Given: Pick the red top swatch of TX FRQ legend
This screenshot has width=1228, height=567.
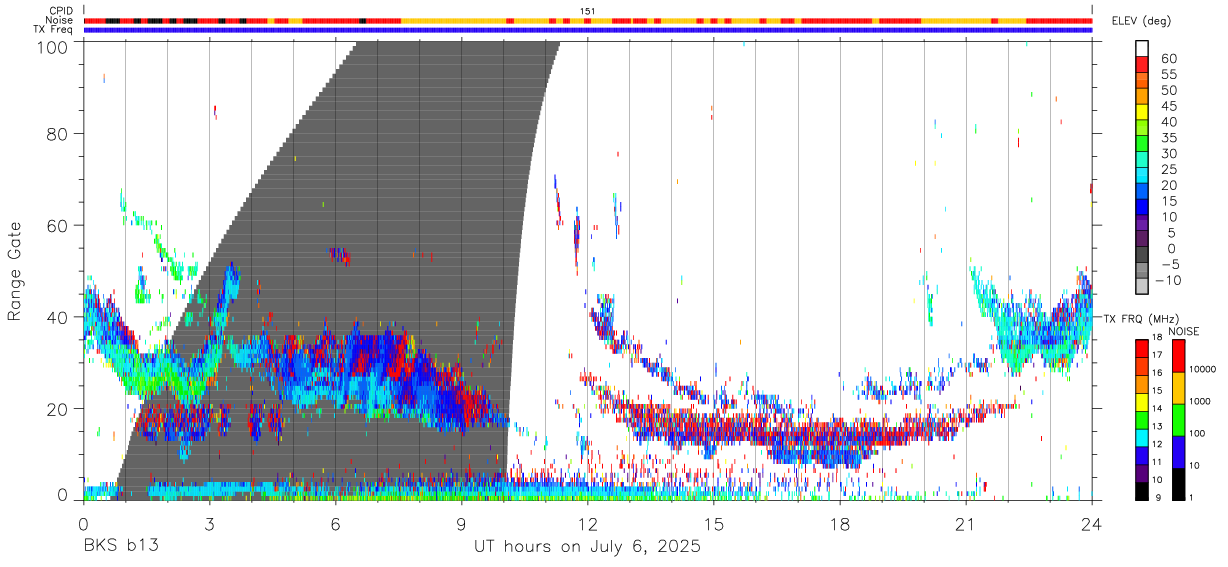Looking at the screenshot, I should 1142,349.
